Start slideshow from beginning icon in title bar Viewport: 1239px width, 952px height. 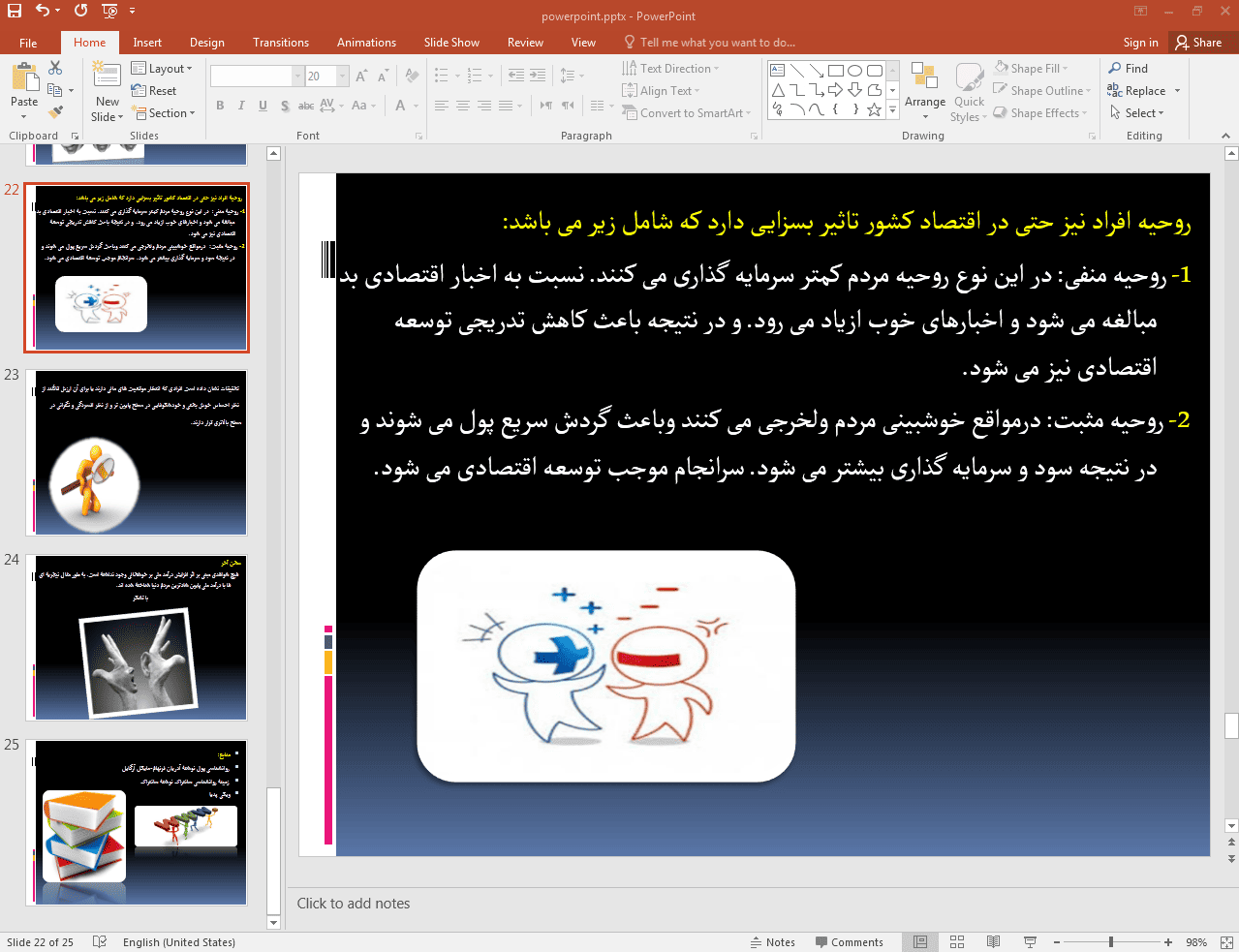point(109,11)
